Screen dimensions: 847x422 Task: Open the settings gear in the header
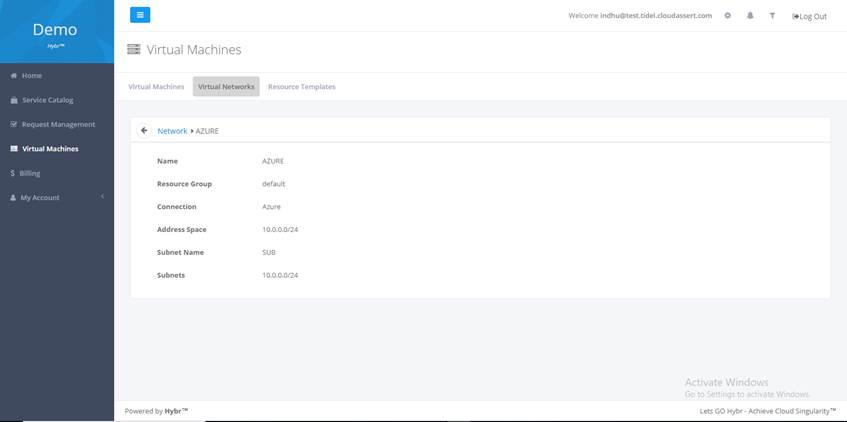point(727,16)
